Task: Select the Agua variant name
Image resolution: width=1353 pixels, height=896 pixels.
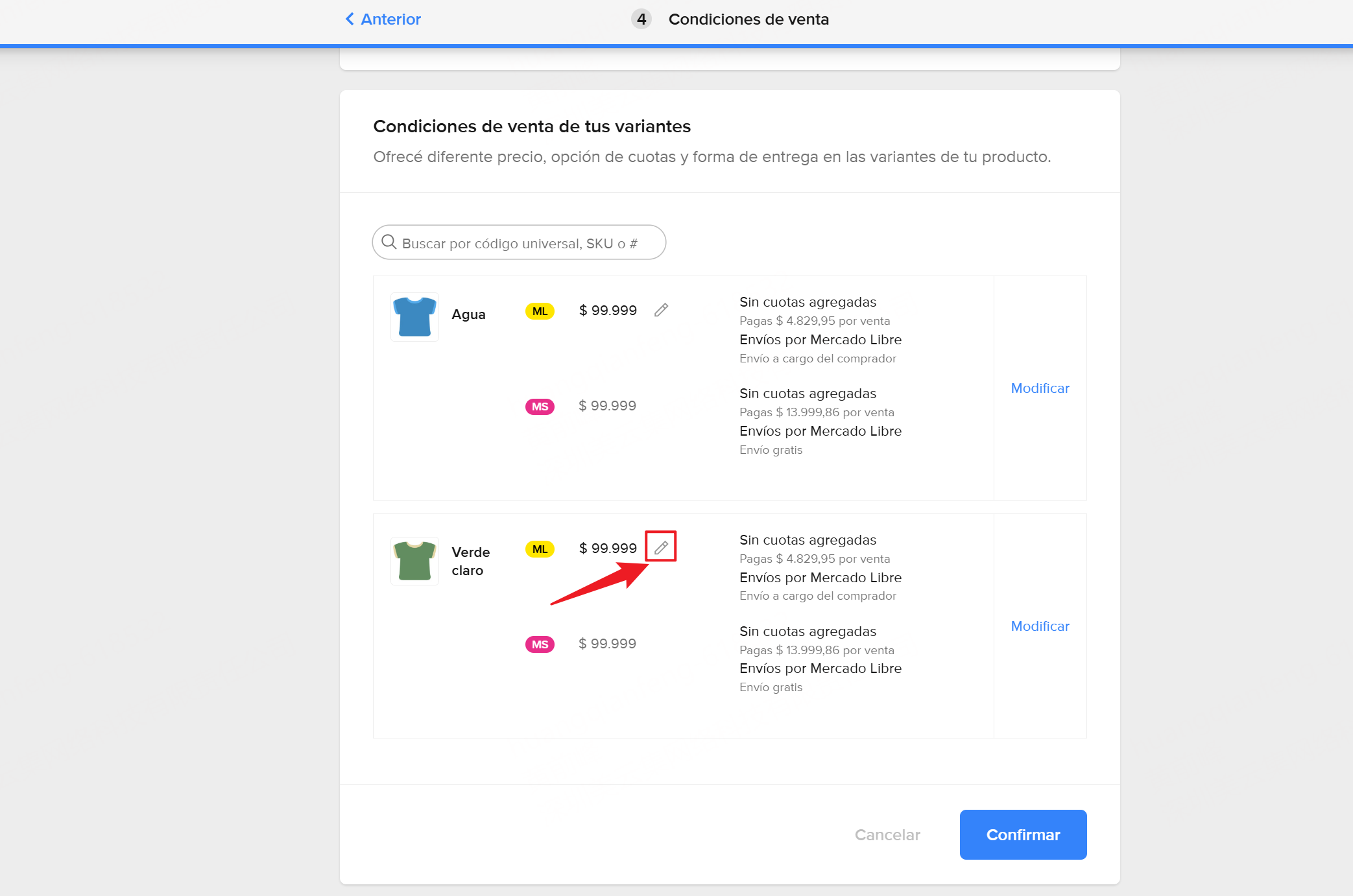Action: [468, 314]
